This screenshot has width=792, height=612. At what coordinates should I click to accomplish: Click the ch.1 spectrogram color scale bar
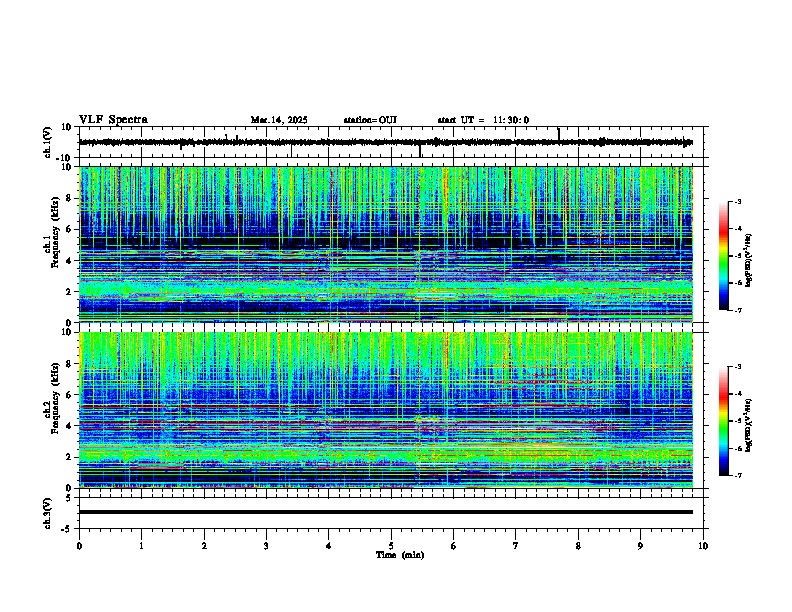click(x=724, y=256)
